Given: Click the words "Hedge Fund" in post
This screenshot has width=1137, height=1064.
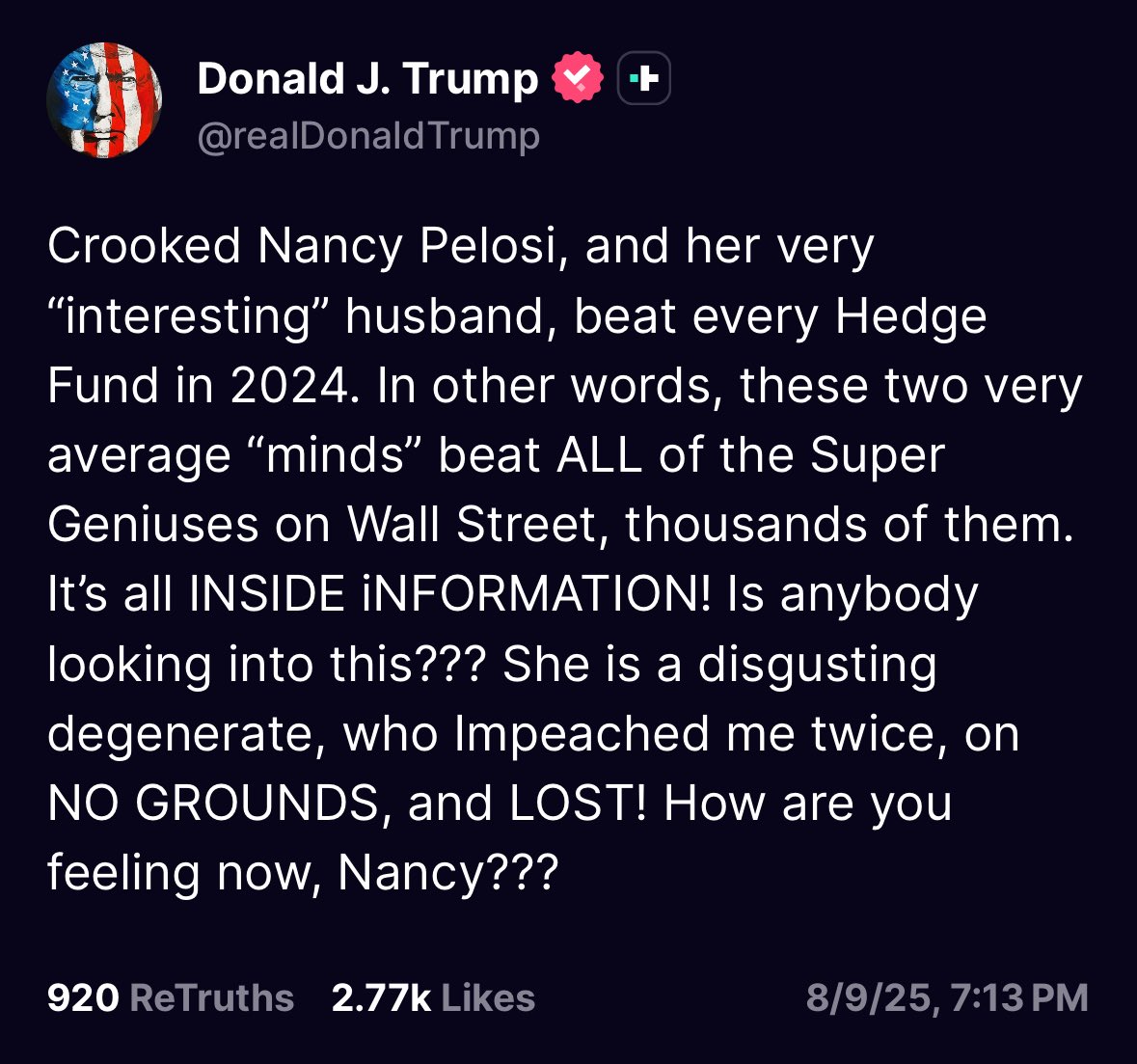Looking at the screenshot, I should (x=910, y=316).
